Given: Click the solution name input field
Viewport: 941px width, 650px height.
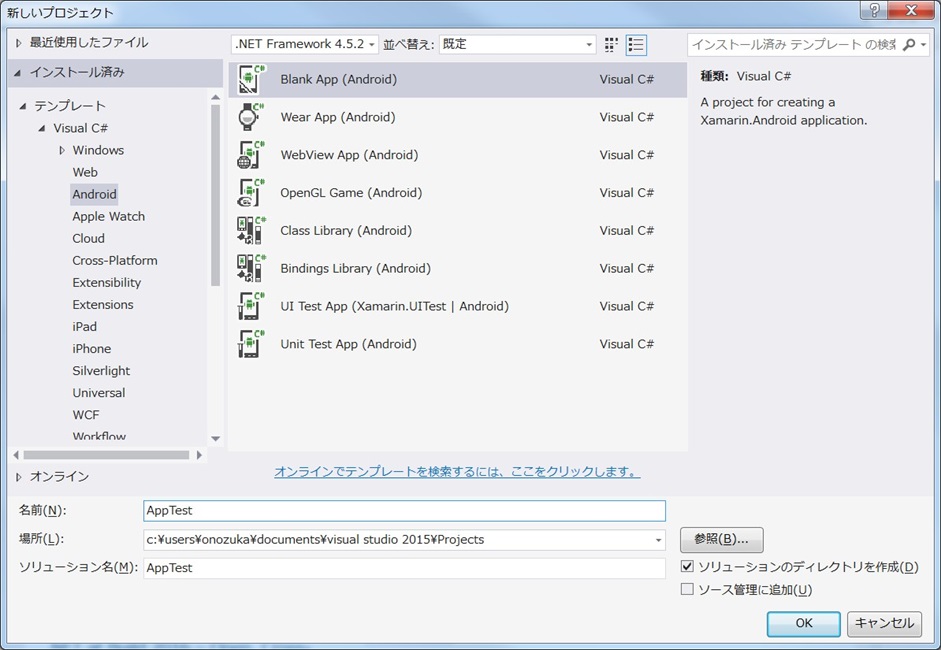Looking at the screenshot, I should tap(404, 568).
